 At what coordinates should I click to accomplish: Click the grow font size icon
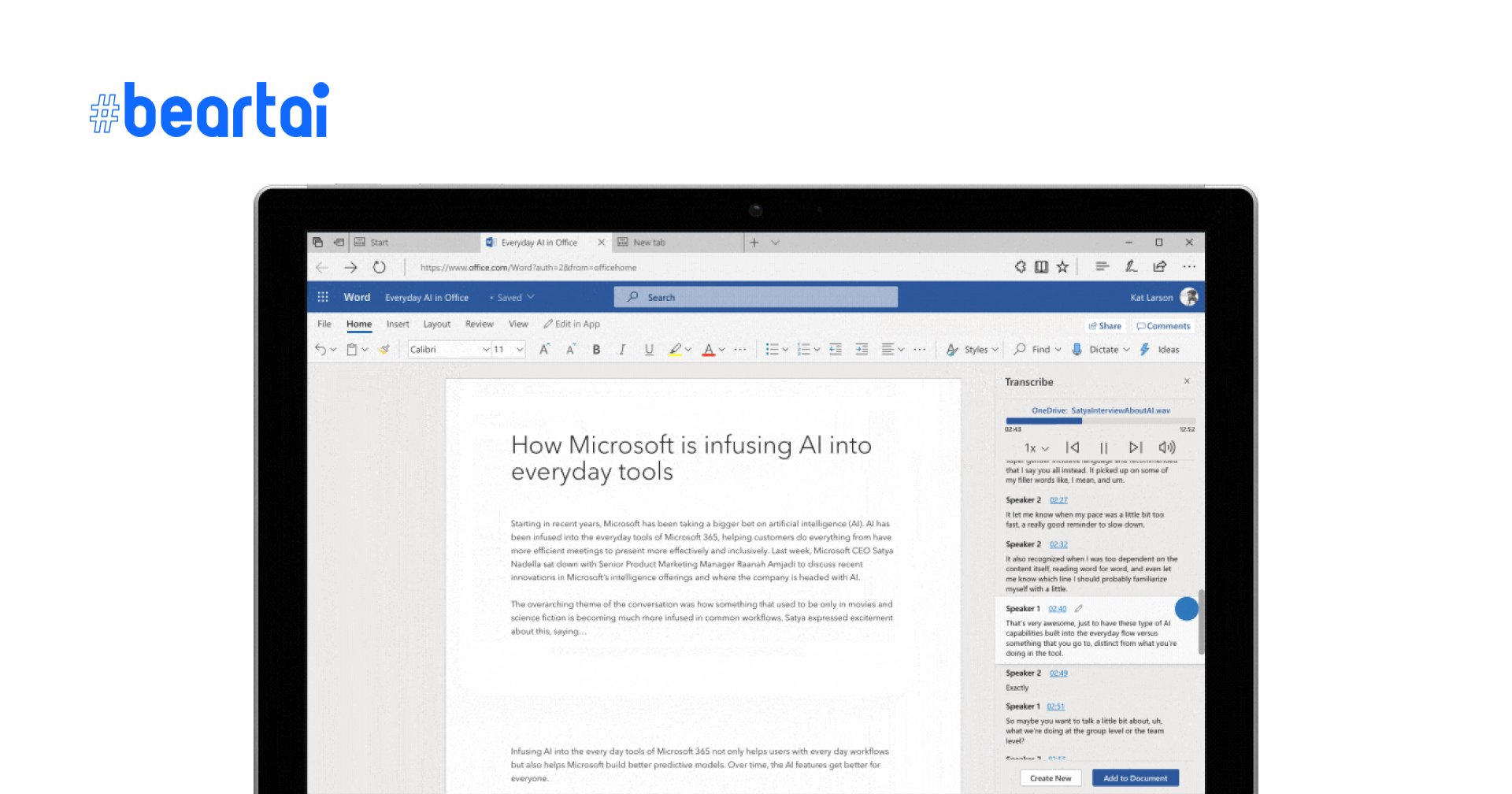[544, 350]
